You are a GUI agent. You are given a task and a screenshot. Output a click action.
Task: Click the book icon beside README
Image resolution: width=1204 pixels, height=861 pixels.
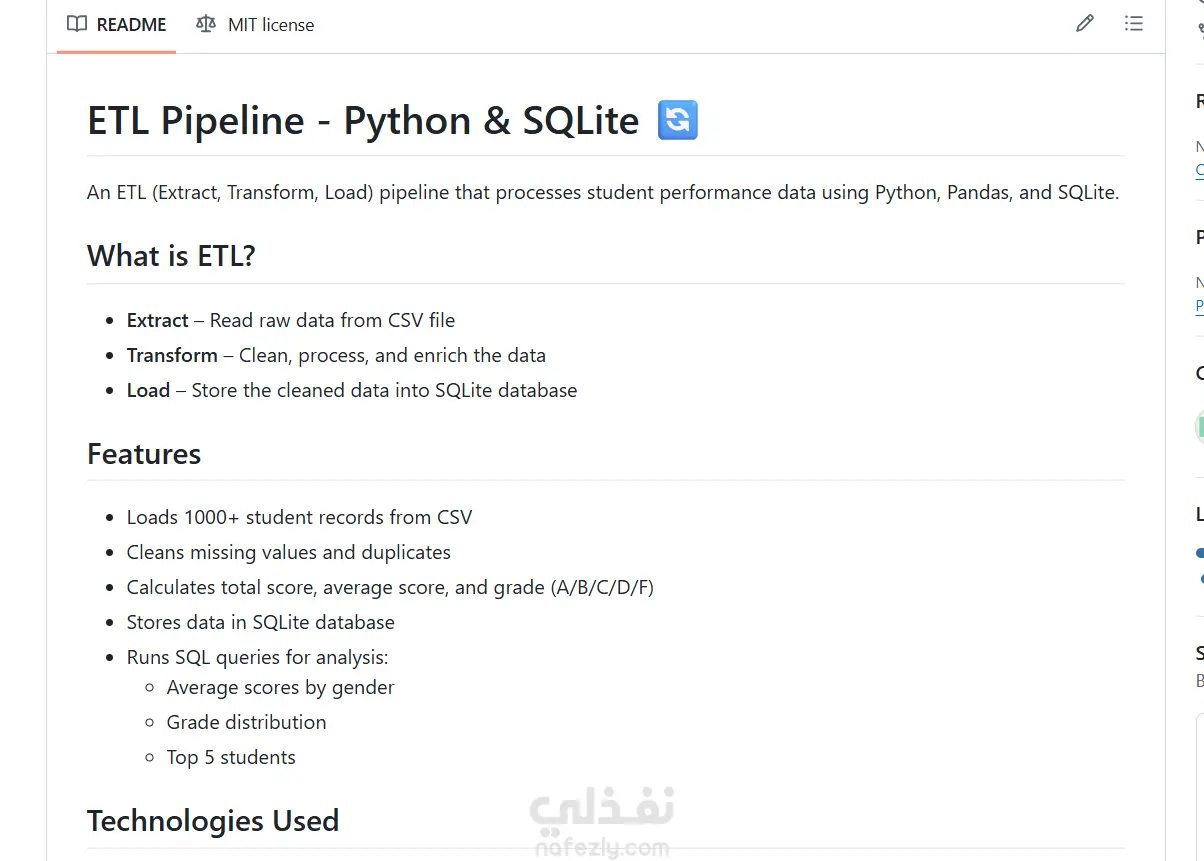[x=77, y=24]
